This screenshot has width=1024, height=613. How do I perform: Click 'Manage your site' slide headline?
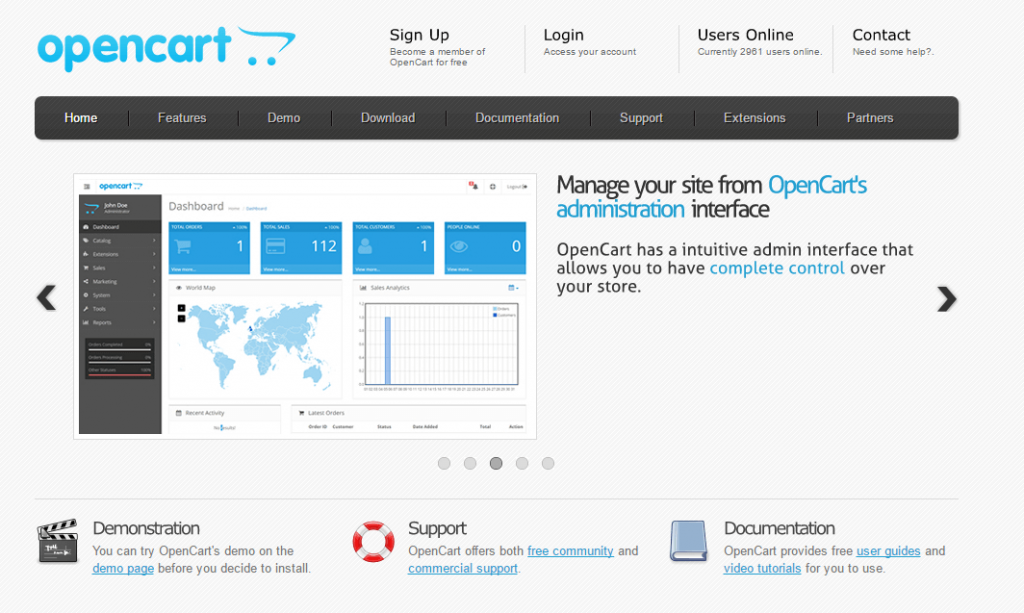[x=711, y=197]
